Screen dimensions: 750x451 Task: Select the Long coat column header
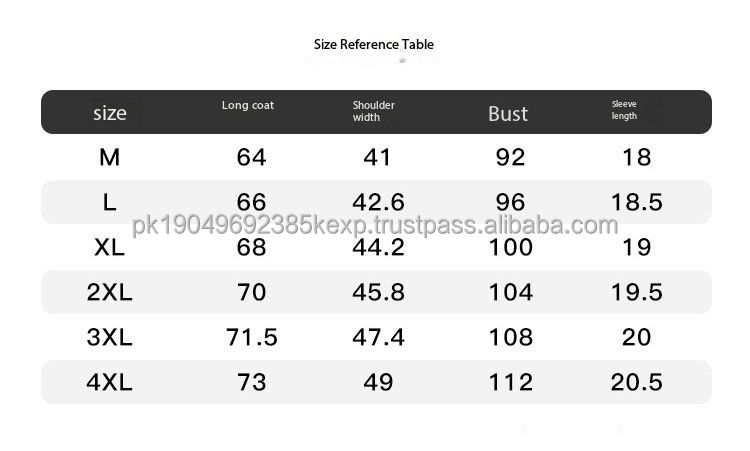coord(248,105)
